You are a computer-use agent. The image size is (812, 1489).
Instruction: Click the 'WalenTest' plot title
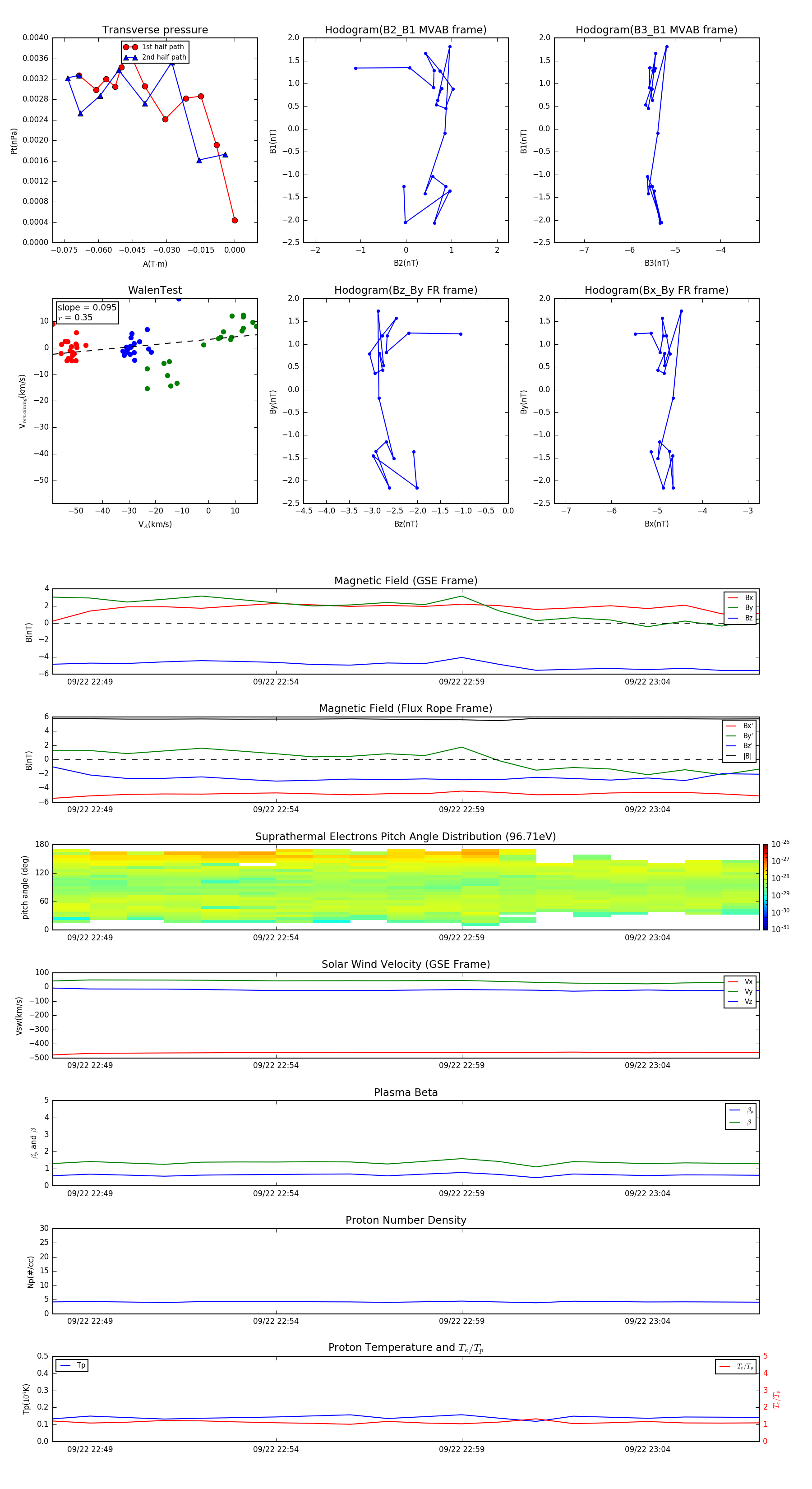[155, 290]
